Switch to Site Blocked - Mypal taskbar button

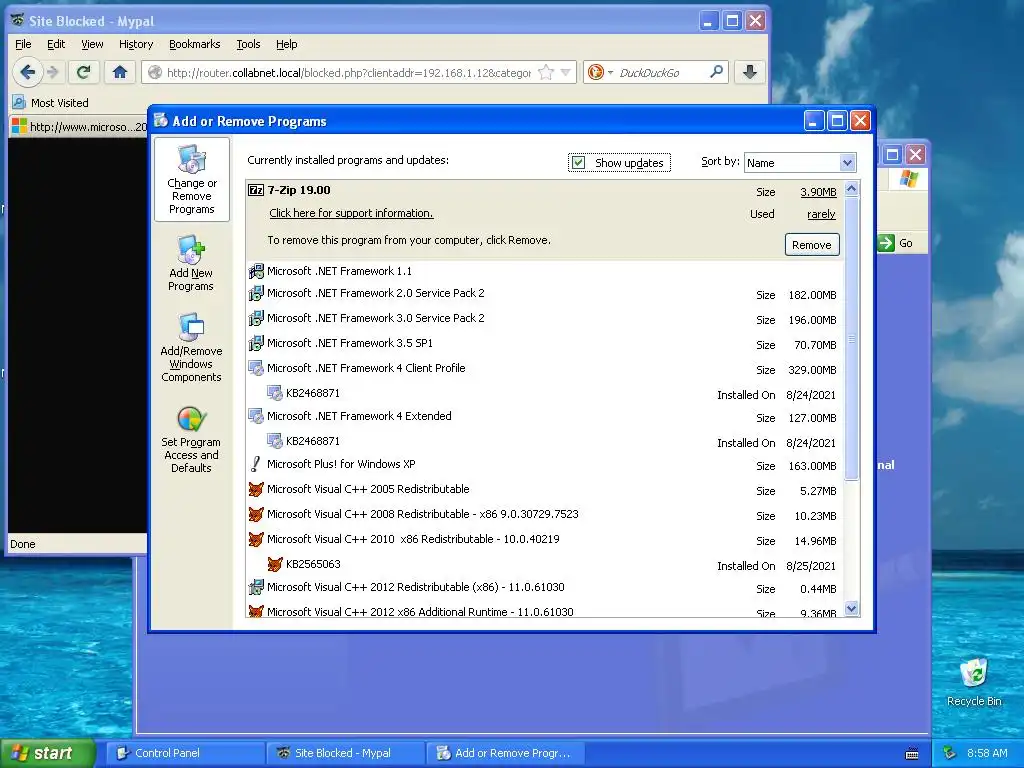click(345, 753)
